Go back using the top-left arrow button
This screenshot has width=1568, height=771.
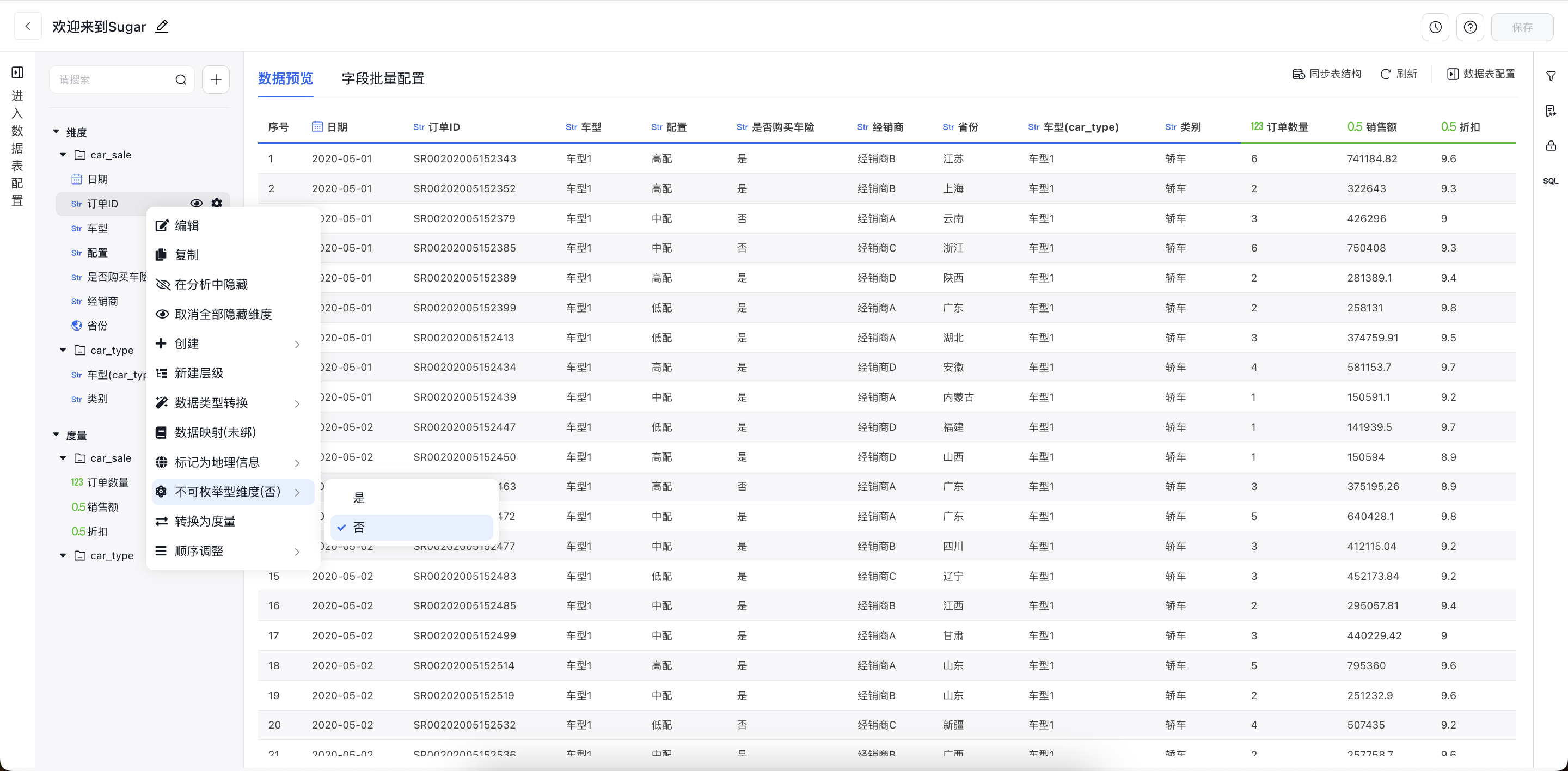coord(27,26)
